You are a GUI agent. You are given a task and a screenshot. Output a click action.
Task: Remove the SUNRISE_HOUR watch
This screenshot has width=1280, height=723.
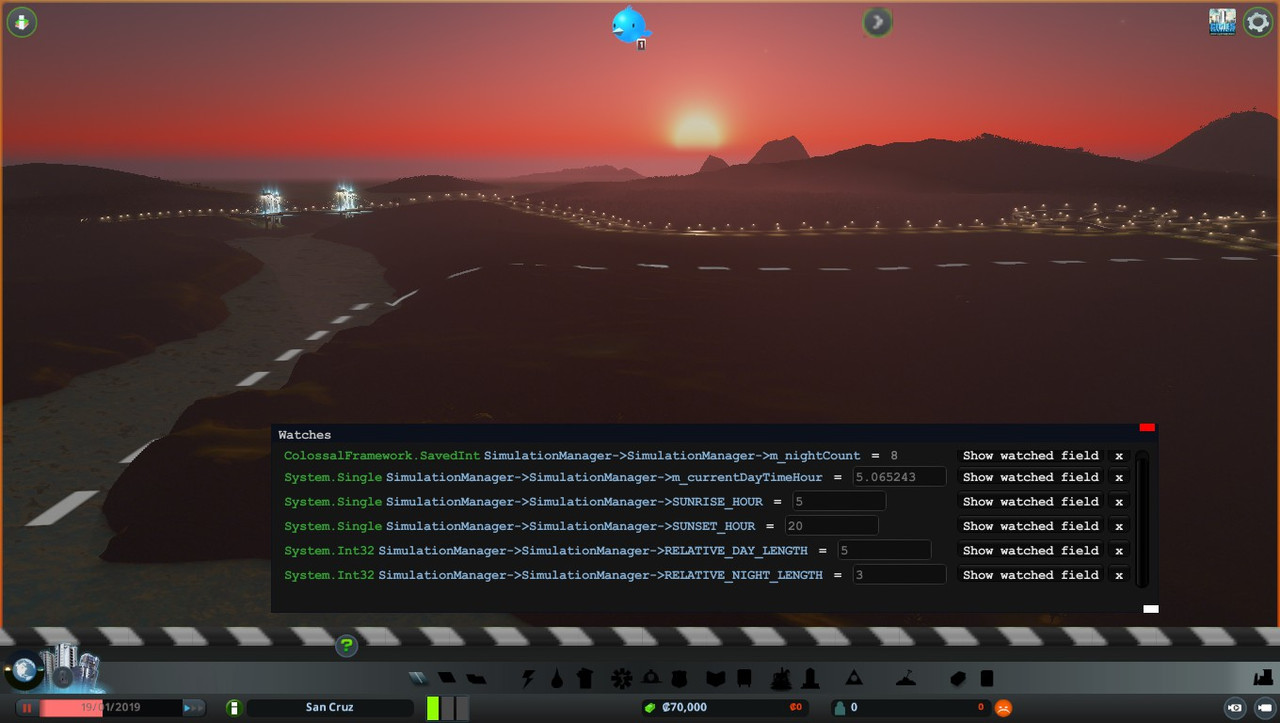[1119, 502]
